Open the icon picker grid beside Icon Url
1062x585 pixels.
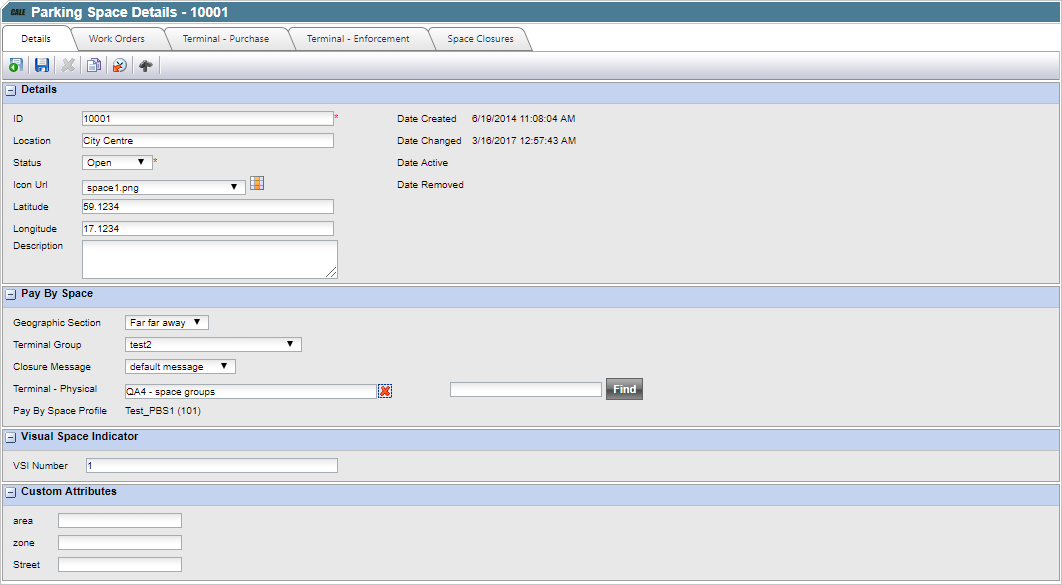pyautogui.click(x=257, y=183)
